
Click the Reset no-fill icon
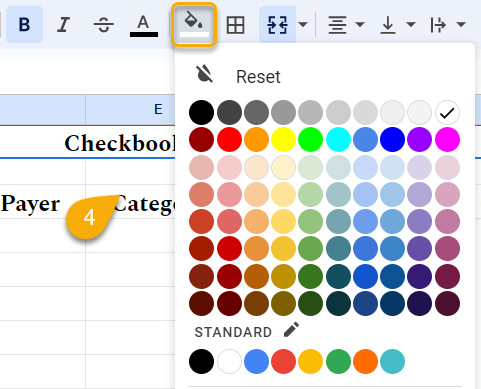click(204, 74)
